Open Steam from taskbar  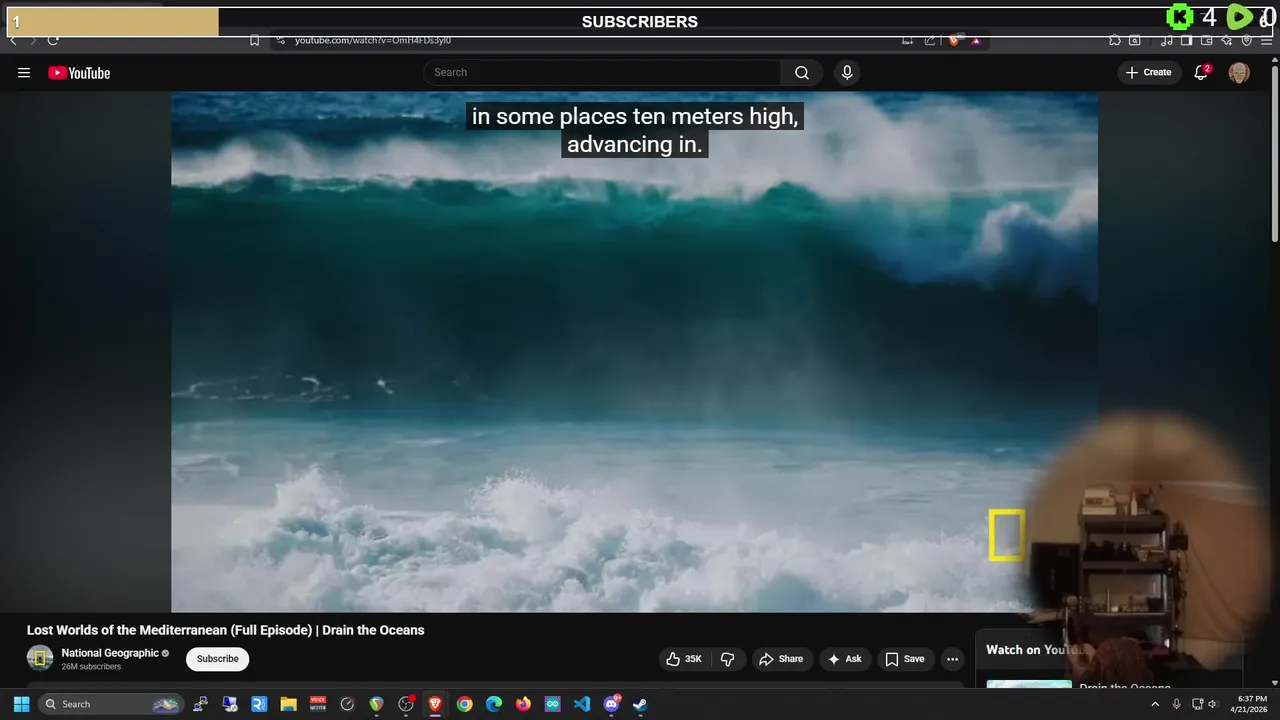coord(640,704)
